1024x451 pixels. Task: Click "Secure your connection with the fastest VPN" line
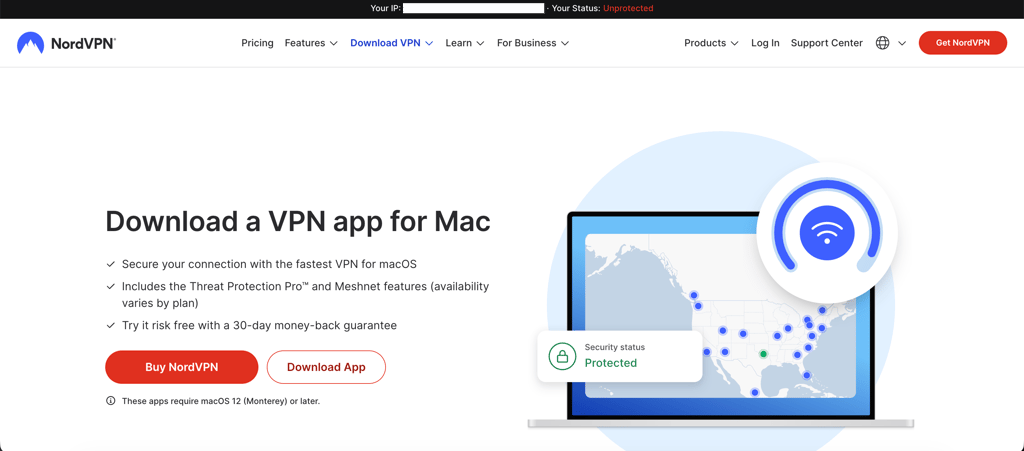point(269,264)
